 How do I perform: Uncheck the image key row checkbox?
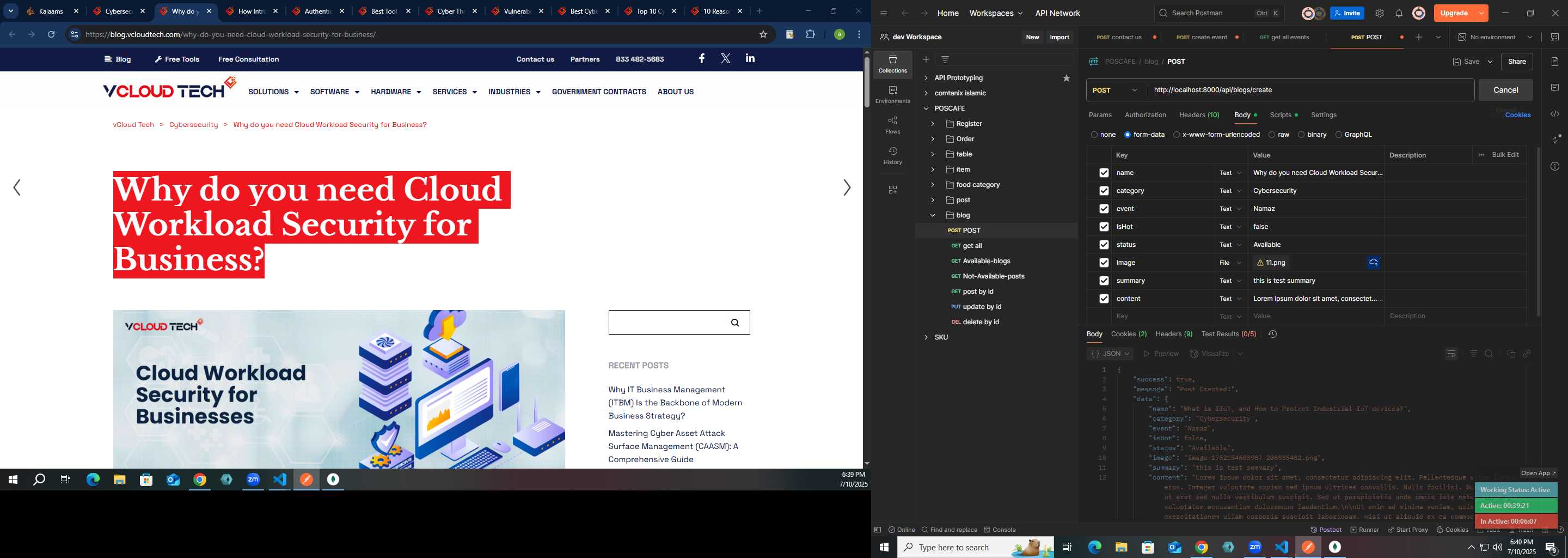click(1104, 263)
